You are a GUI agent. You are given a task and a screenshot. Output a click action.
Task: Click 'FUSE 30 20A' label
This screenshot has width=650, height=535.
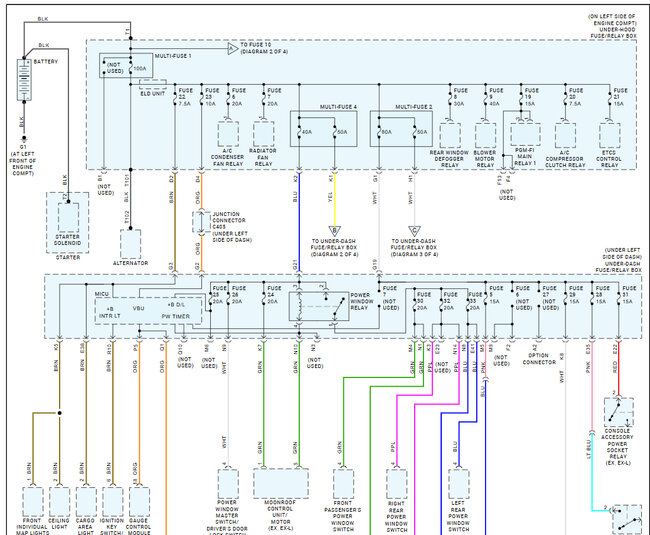(x=424, y=301)
